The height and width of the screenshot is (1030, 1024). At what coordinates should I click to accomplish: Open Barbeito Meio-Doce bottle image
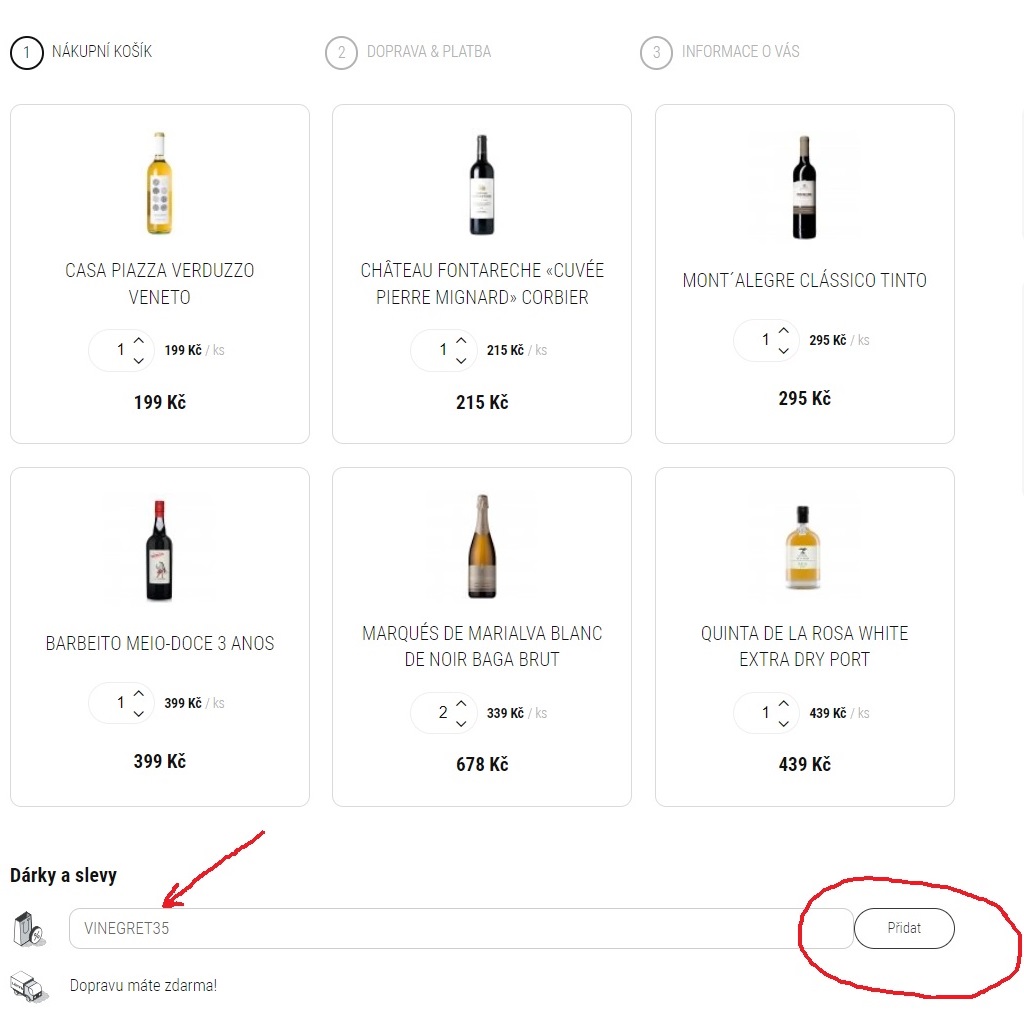coord(159,550)
